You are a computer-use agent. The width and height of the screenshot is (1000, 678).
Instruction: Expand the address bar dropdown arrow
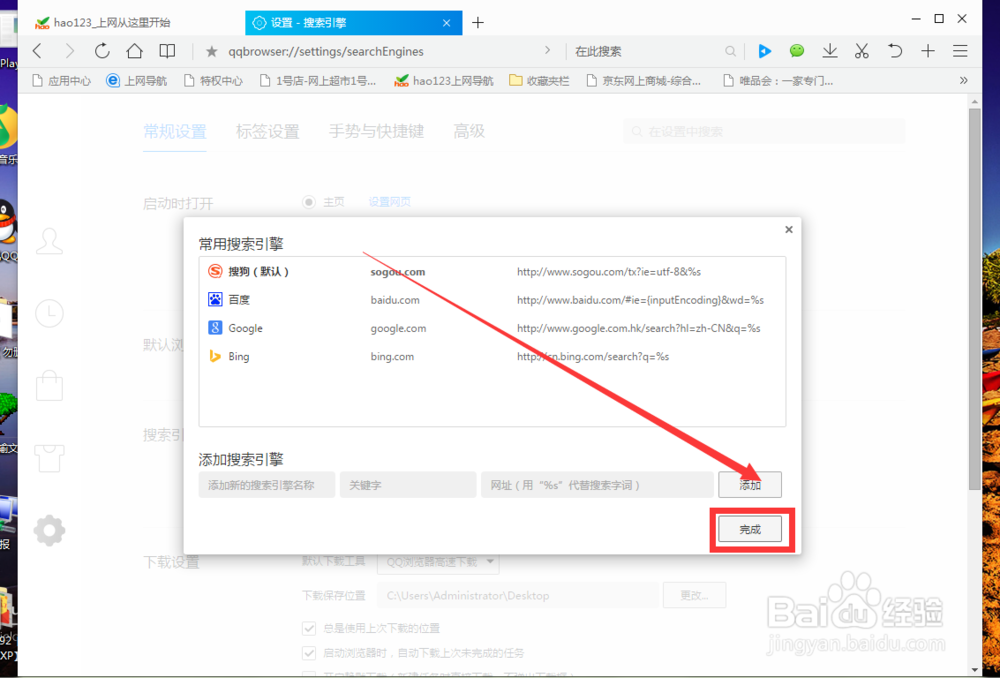[x=547, y=50]
